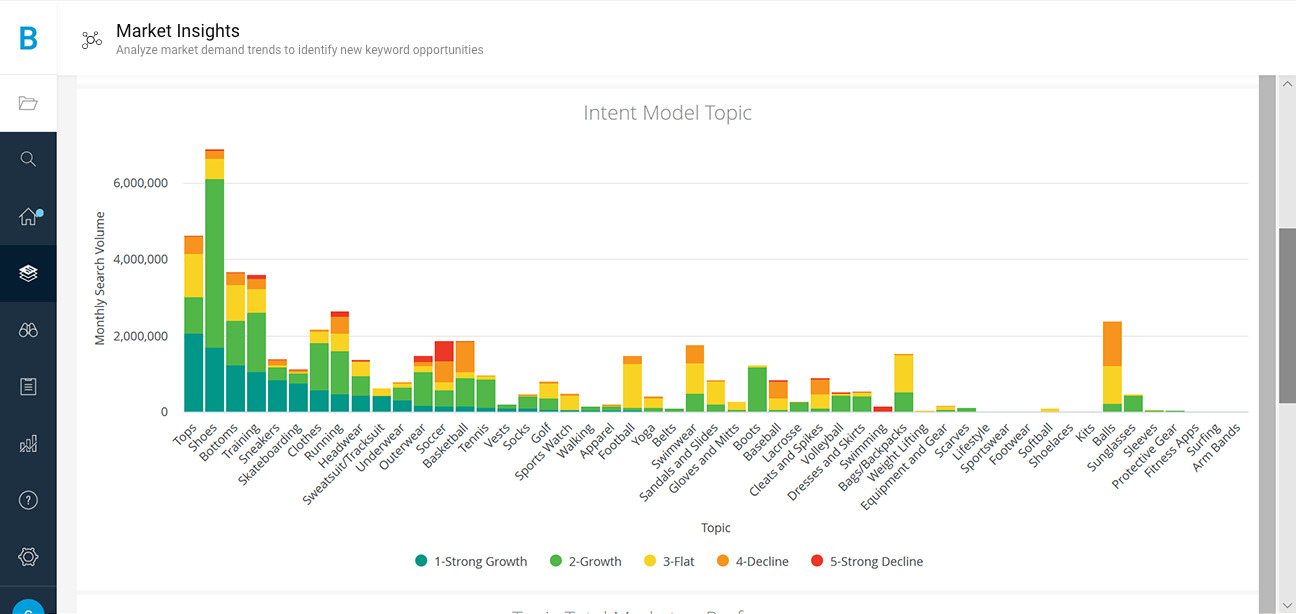This screenshot has height=614, width=1296.
Task: Toggle the 3-Flat legend series
Action: click(x=677, y=562)
